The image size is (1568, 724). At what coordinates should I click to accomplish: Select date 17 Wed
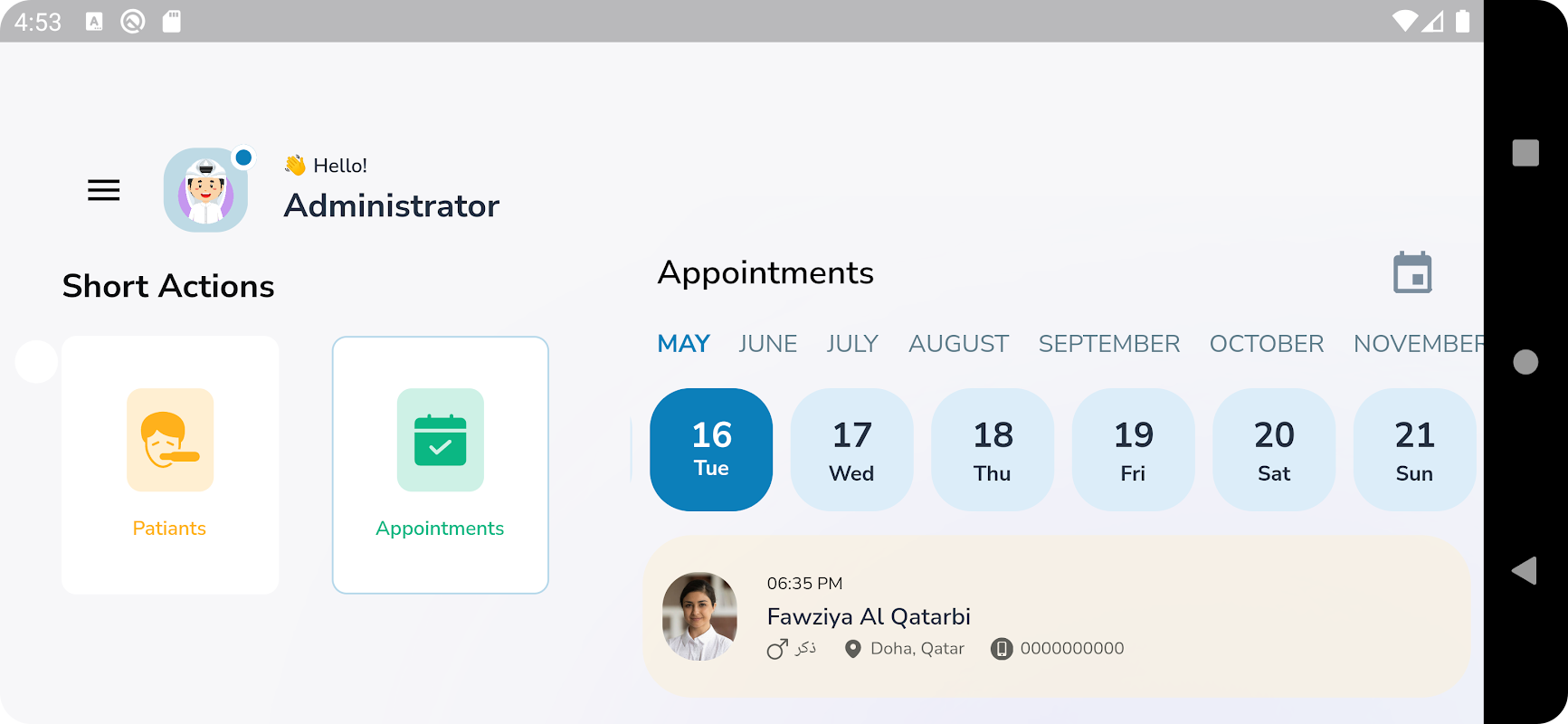coord(851,450)
